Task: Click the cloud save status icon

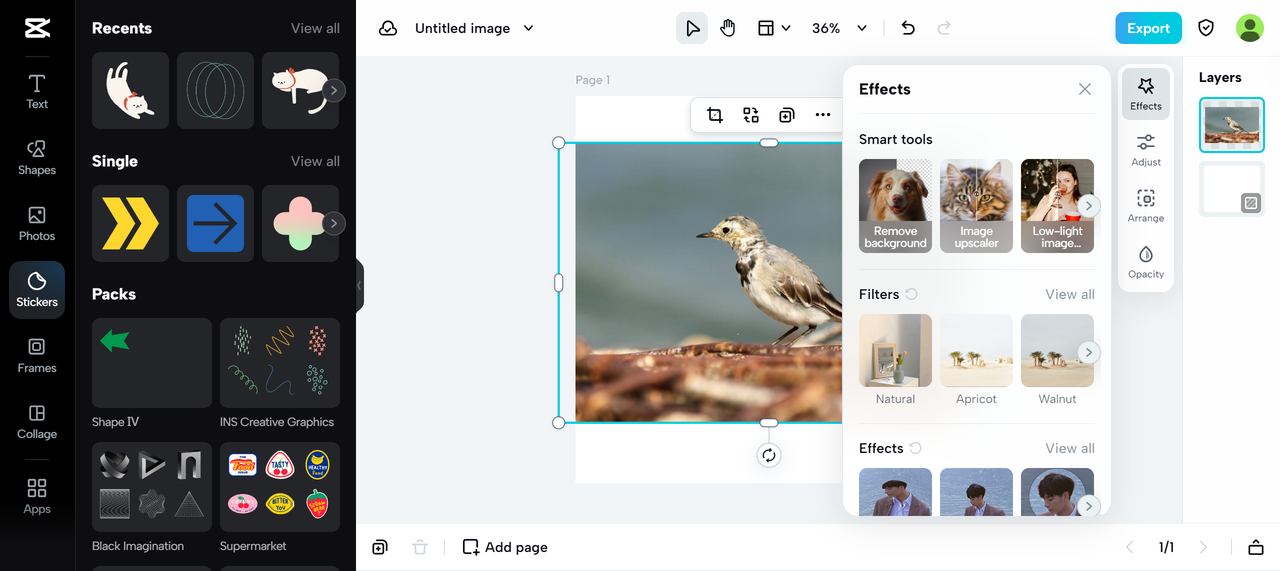Action: pyautogui.click(x=388, y=28)
